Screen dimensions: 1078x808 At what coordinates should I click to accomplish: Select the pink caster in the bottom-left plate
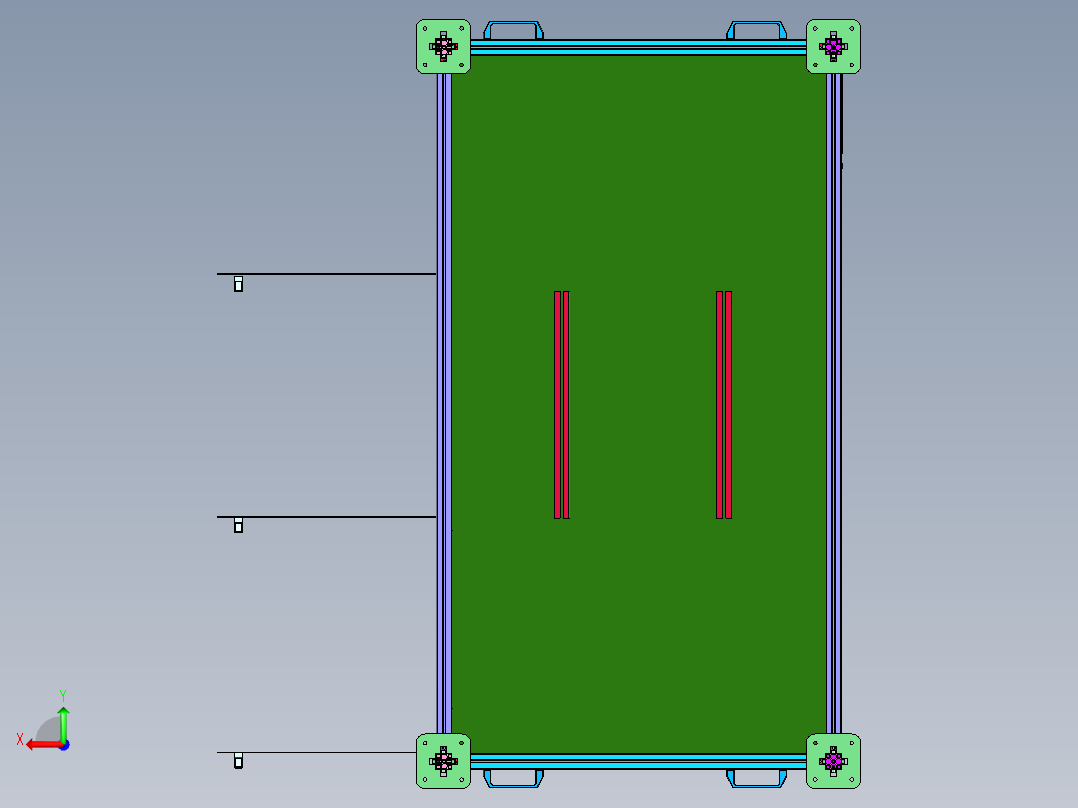(443, 761)
